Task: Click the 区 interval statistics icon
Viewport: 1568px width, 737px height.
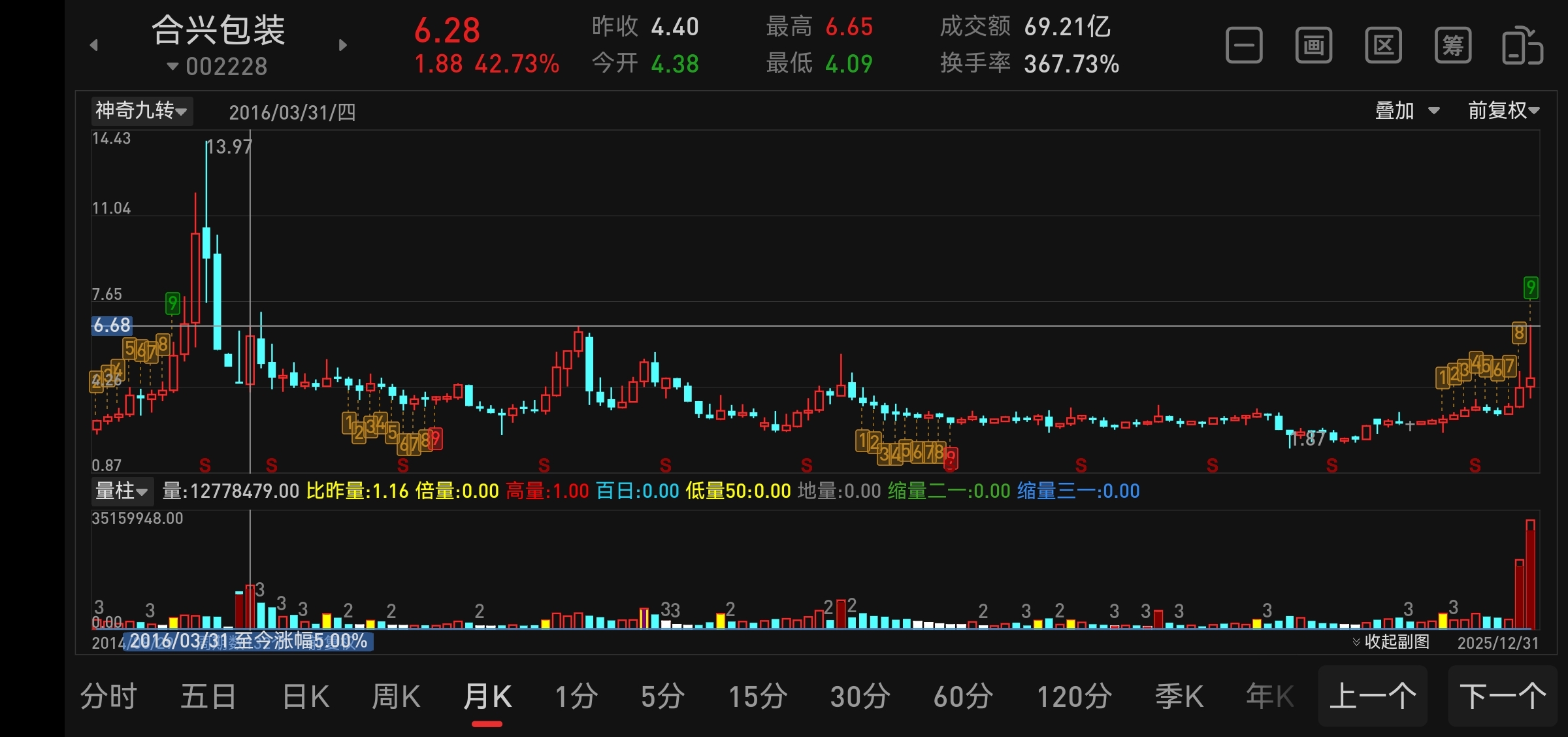Action: 1383,46
